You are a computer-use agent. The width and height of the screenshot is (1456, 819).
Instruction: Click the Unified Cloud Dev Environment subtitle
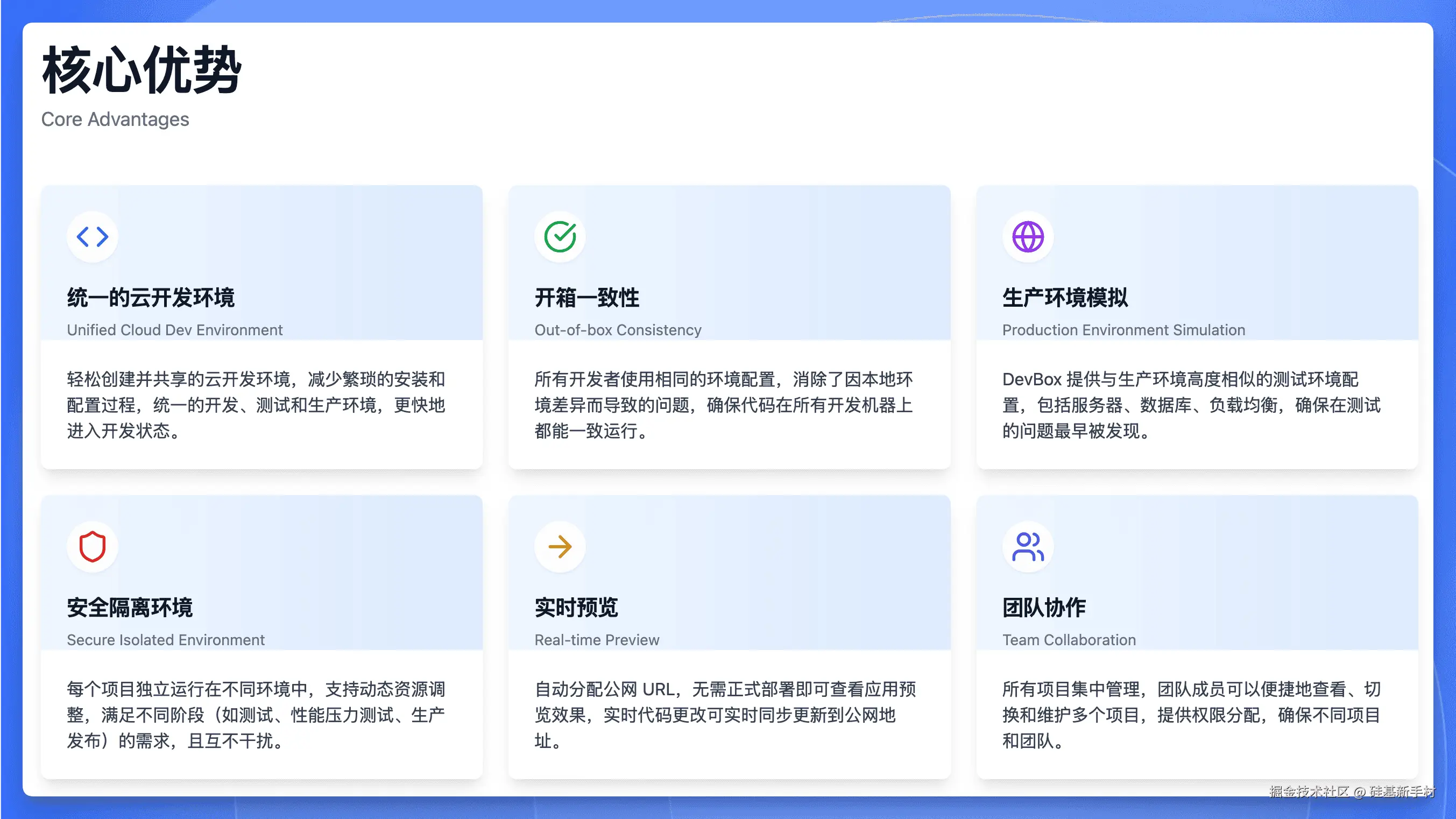pyautogui.click(x=175, y=330)
